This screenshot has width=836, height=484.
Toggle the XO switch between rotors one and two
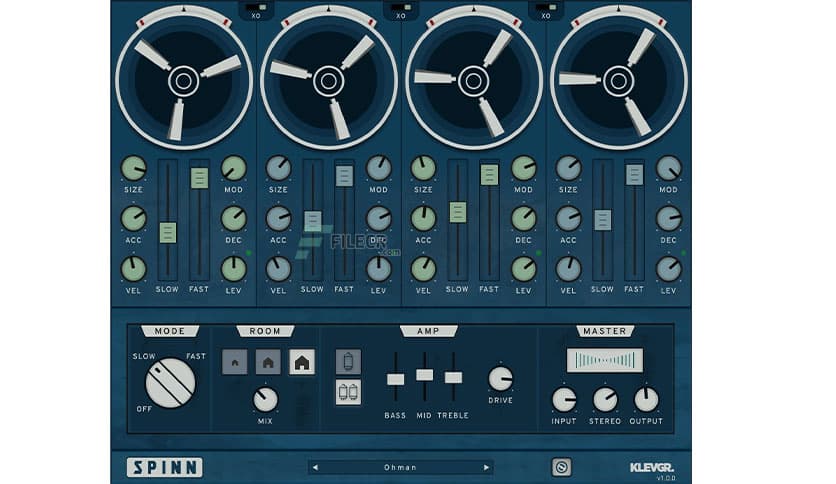(256, 7)
